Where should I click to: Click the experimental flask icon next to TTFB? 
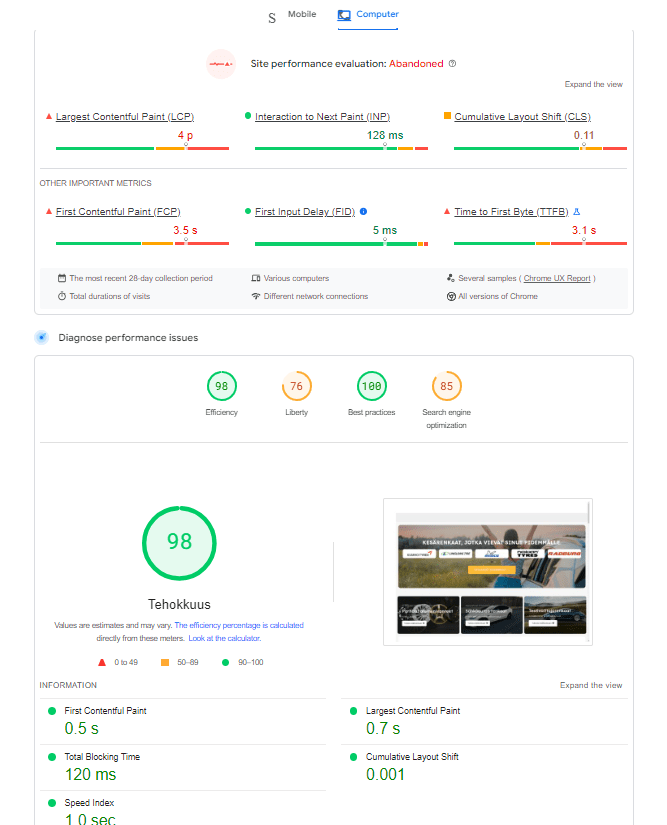pos(577,212)
